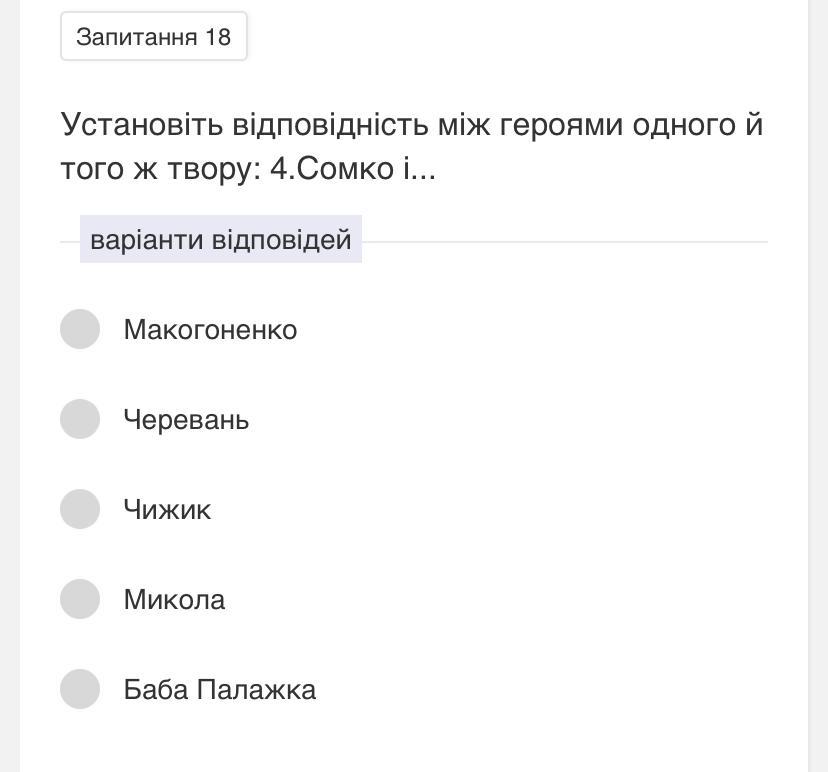Choose the Черевань radio option

click(x=80, y=419)
